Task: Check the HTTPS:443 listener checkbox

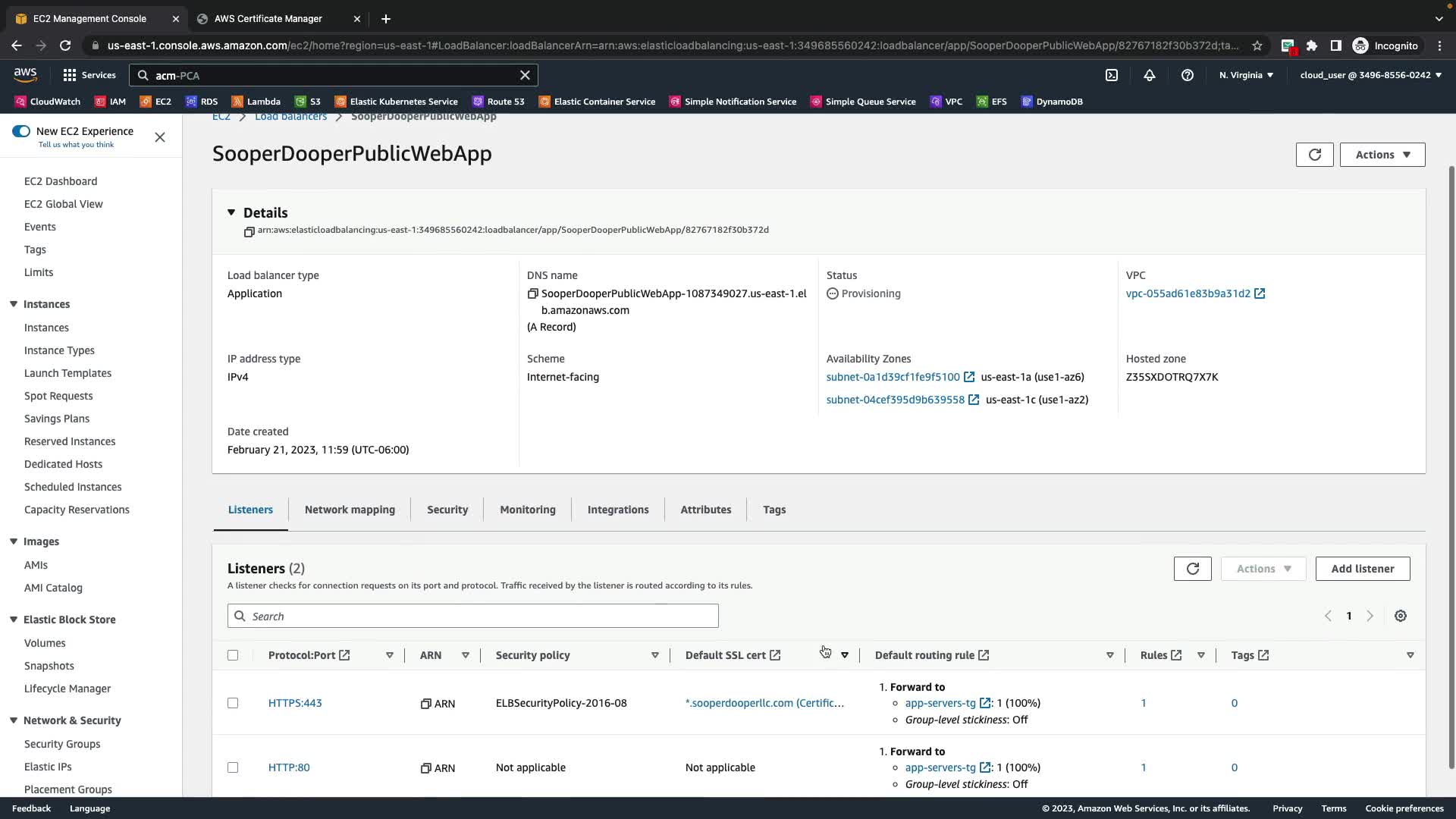Action: point(233,703)
